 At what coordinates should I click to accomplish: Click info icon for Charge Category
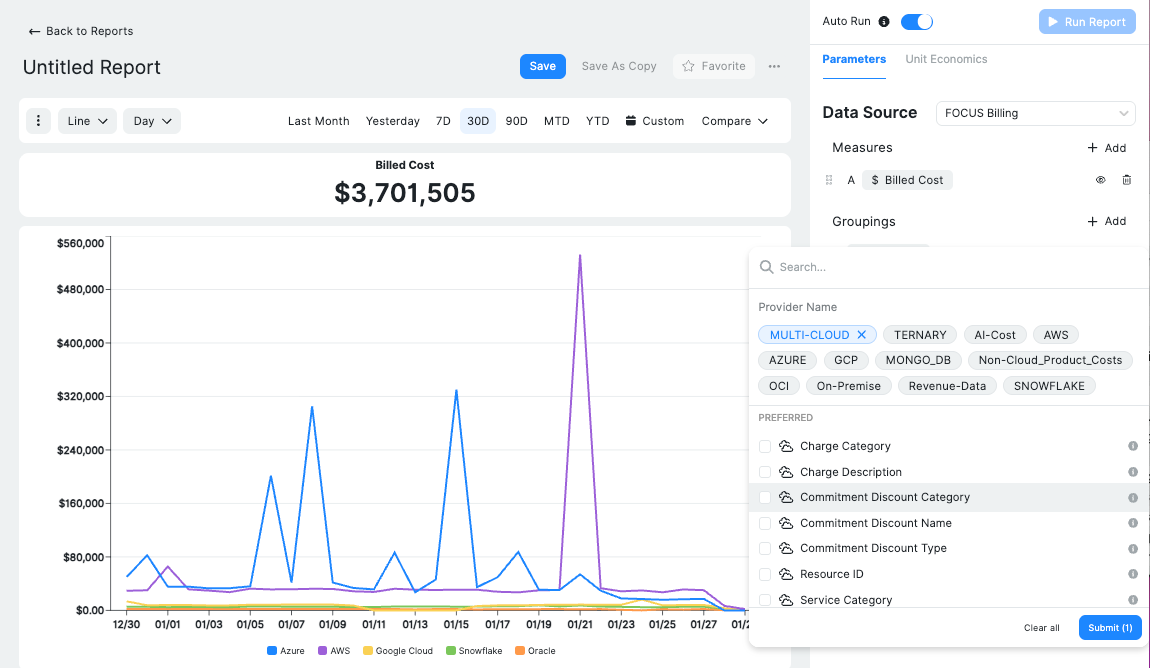(x=1132, y=446)
